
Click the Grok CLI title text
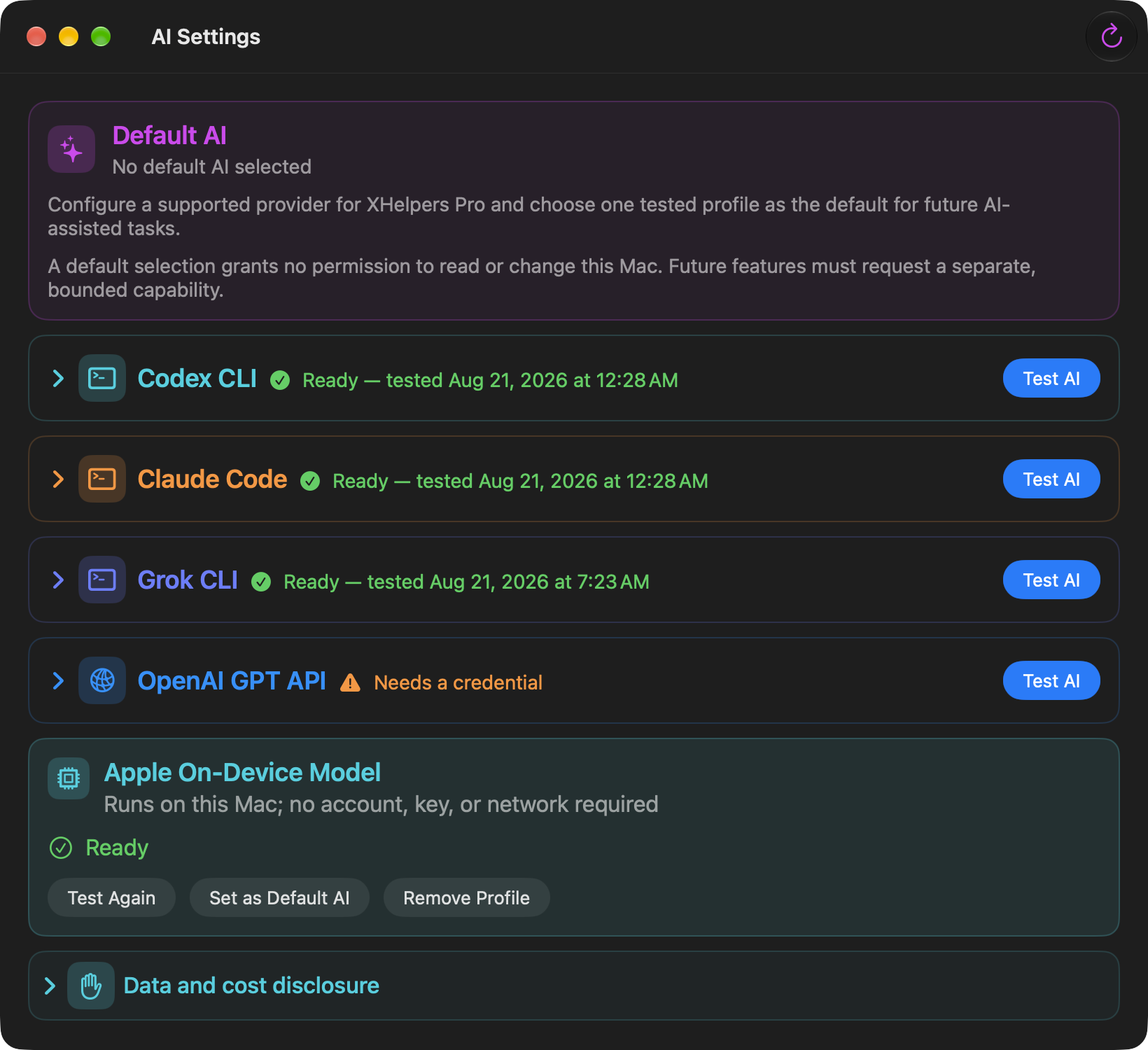click(188, 580)
